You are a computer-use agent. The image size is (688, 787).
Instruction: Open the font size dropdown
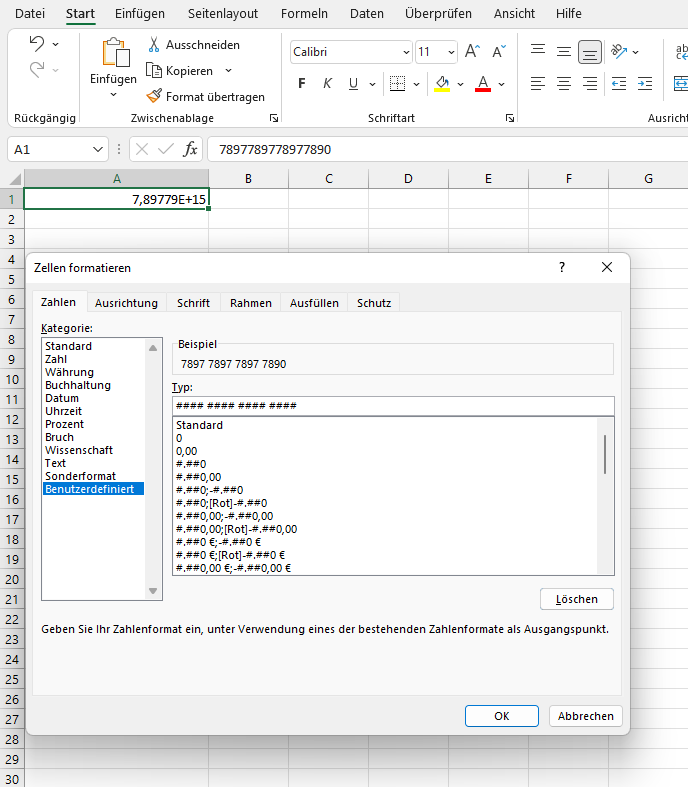[450, 52]
